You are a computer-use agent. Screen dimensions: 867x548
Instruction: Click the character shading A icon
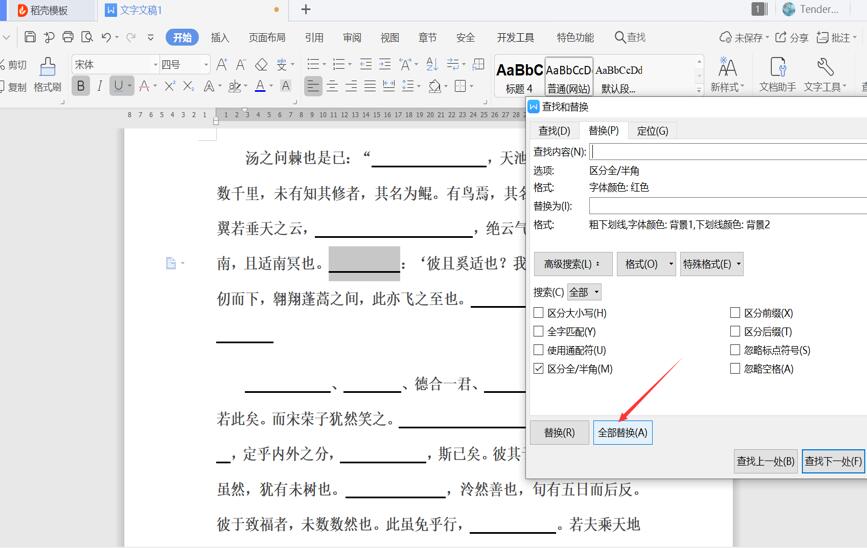tap(285, 86)
